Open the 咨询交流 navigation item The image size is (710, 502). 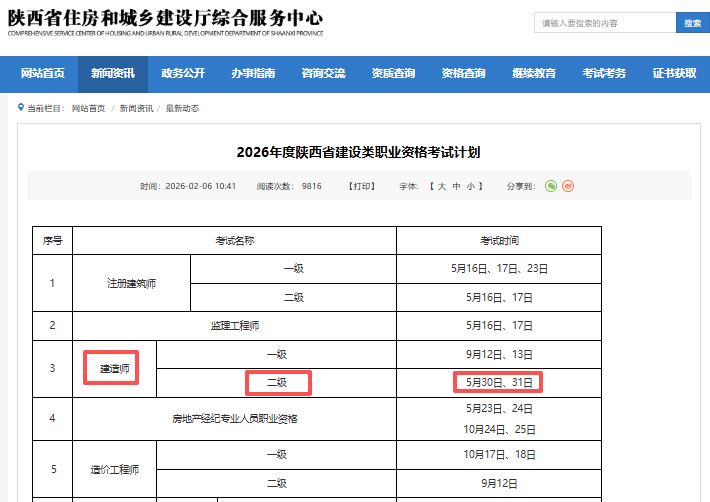323,73
